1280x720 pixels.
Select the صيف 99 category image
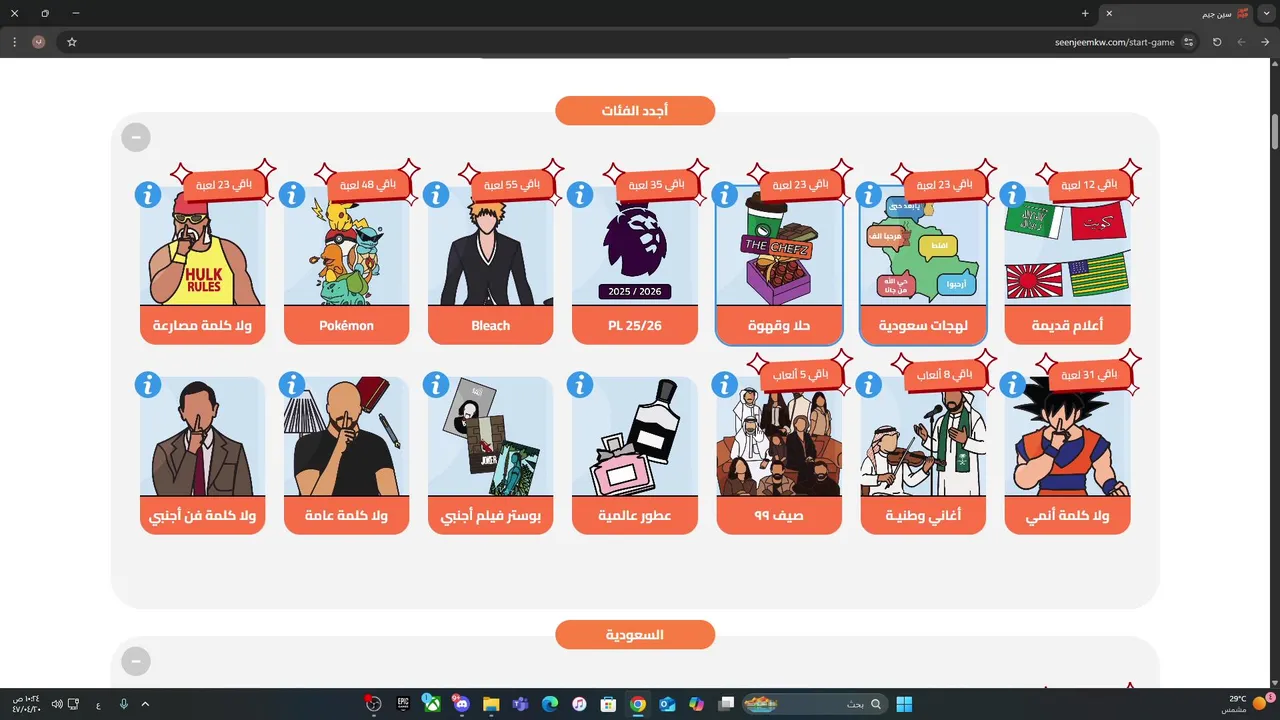point(779,438)
